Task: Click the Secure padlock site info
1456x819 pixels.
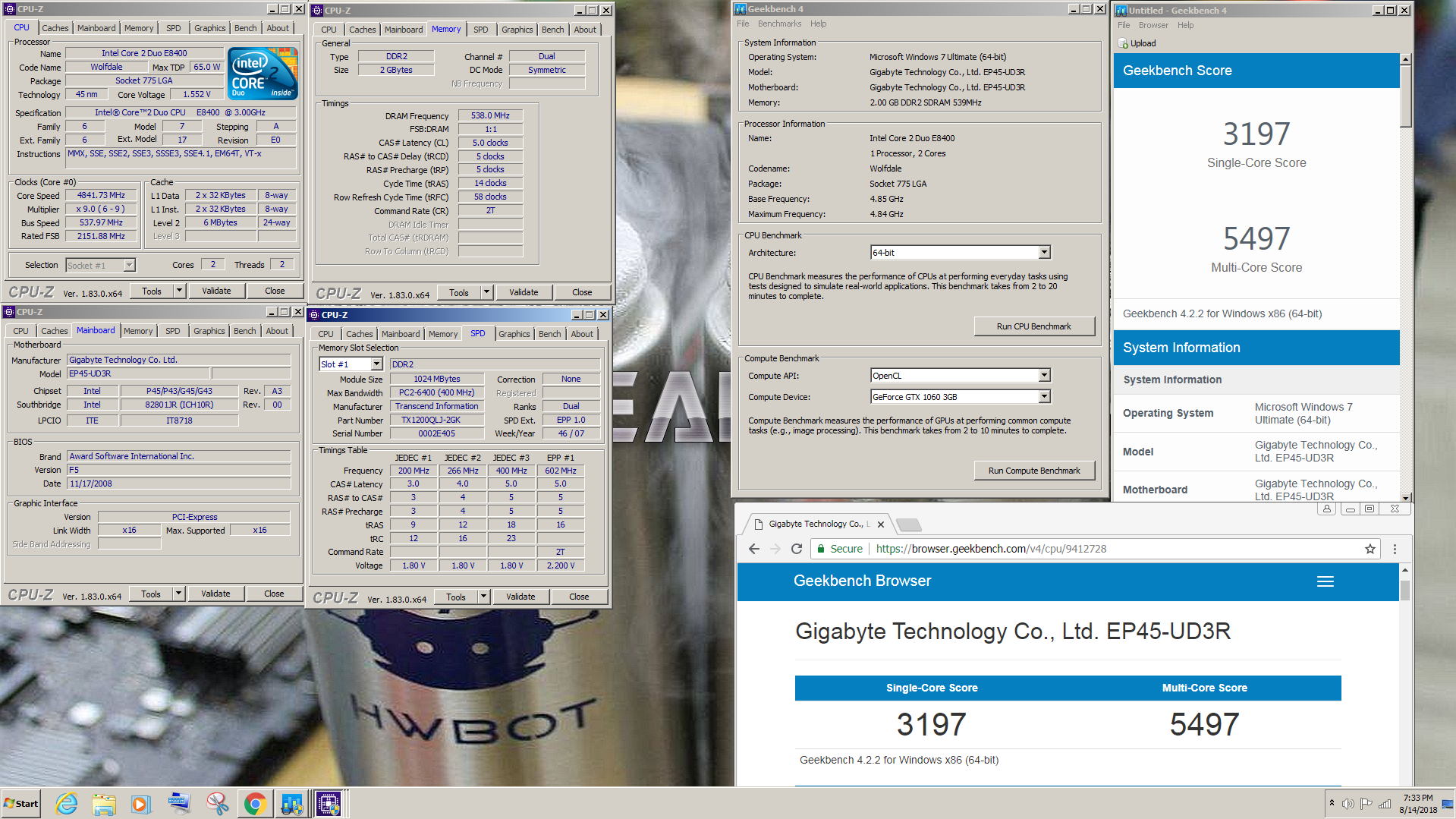Action: 839,549
